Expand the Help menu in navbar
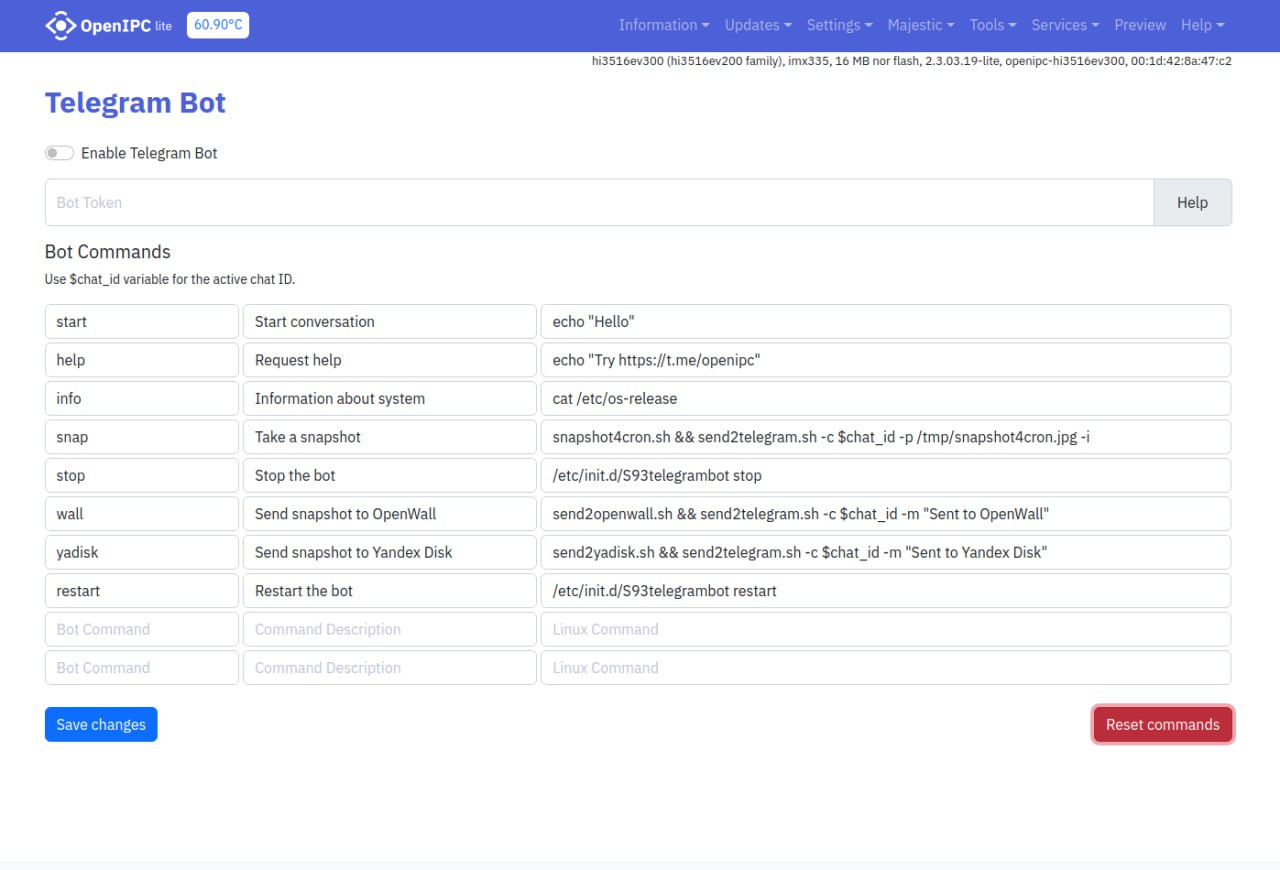The height and width of the screenshot is (870, 1280). point(1202,25)
